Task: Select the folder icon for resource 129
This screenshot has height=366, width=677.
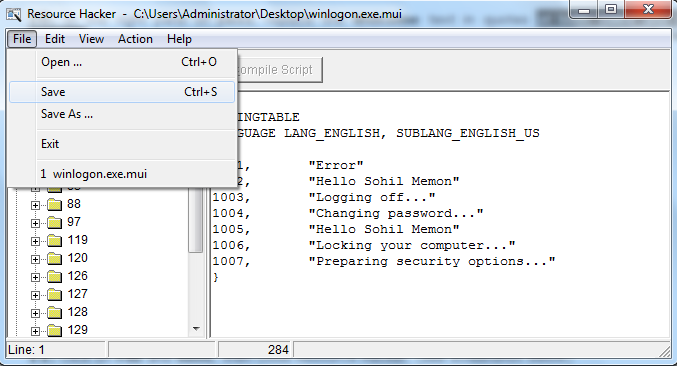Action: pyautogui.click(x=54, y=331)
